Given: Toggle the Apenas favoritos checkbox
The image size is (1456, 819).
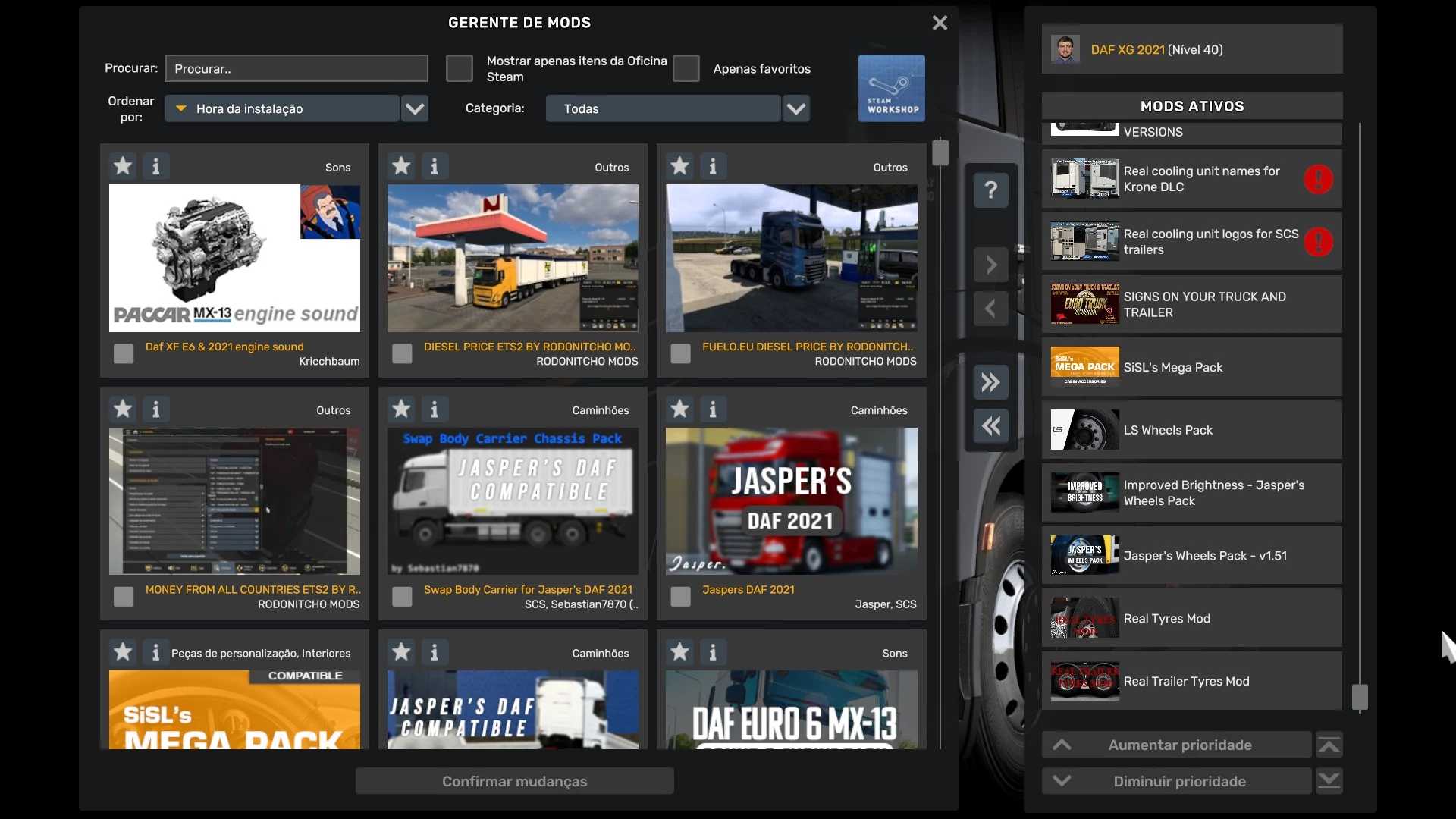Looking at the screenshot, I should (686, 68).
